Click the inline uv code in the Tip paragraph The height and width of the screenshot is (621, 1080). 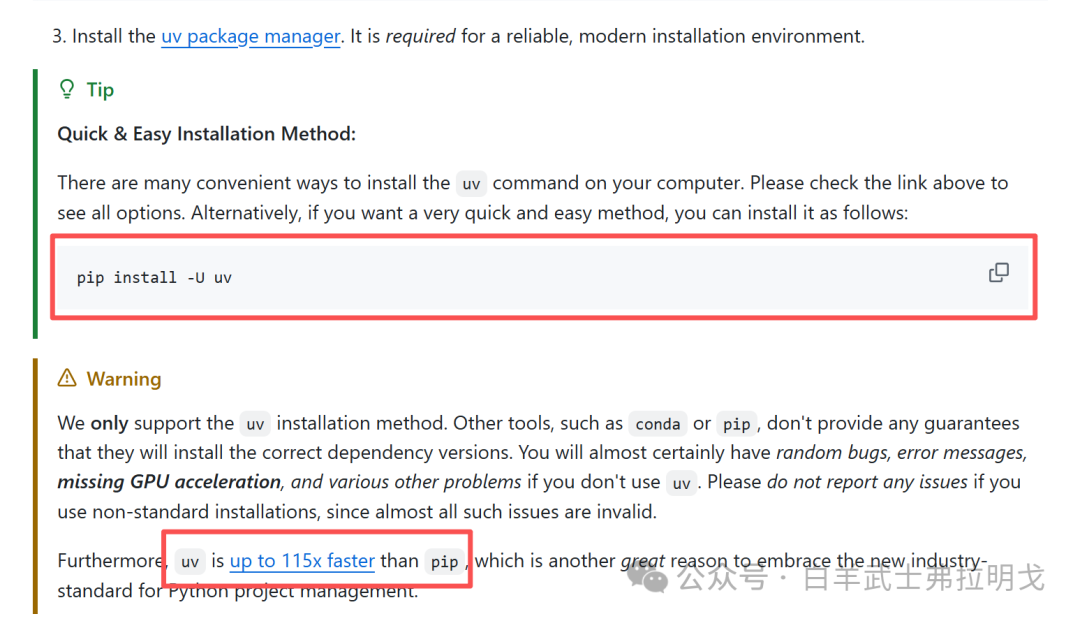pyautogui.click(x=471, y=184)
